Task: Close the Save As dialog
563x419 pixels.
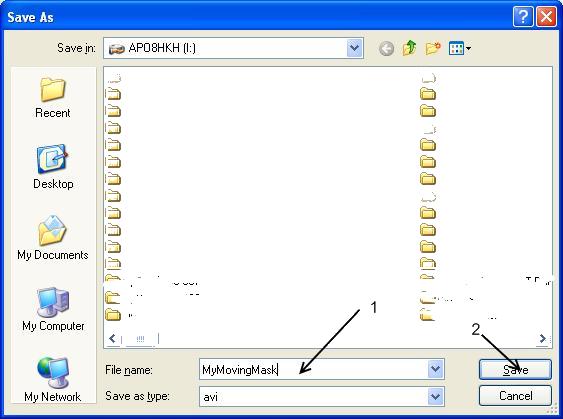Action: pos(546,17)
